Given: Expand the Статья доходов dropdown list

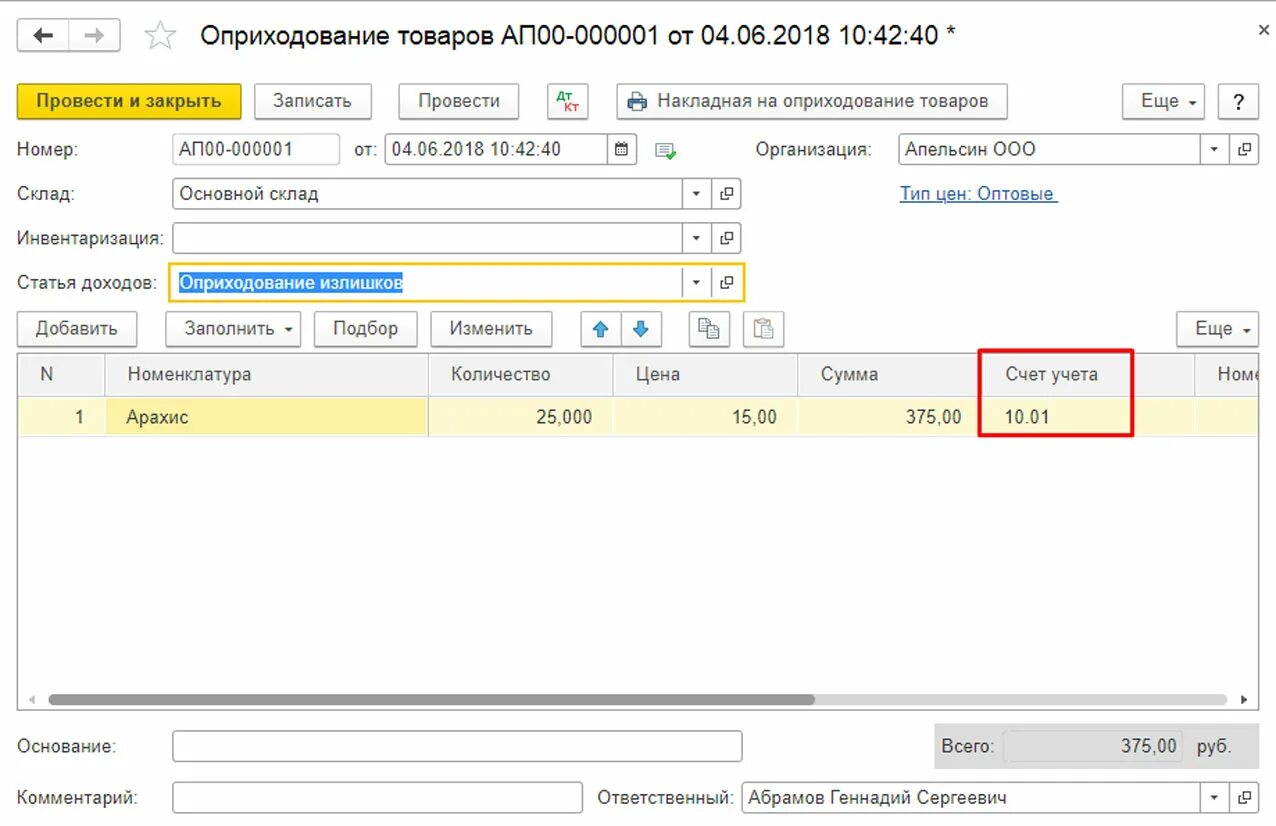Looking at the screenshot, I should [697, 283].
